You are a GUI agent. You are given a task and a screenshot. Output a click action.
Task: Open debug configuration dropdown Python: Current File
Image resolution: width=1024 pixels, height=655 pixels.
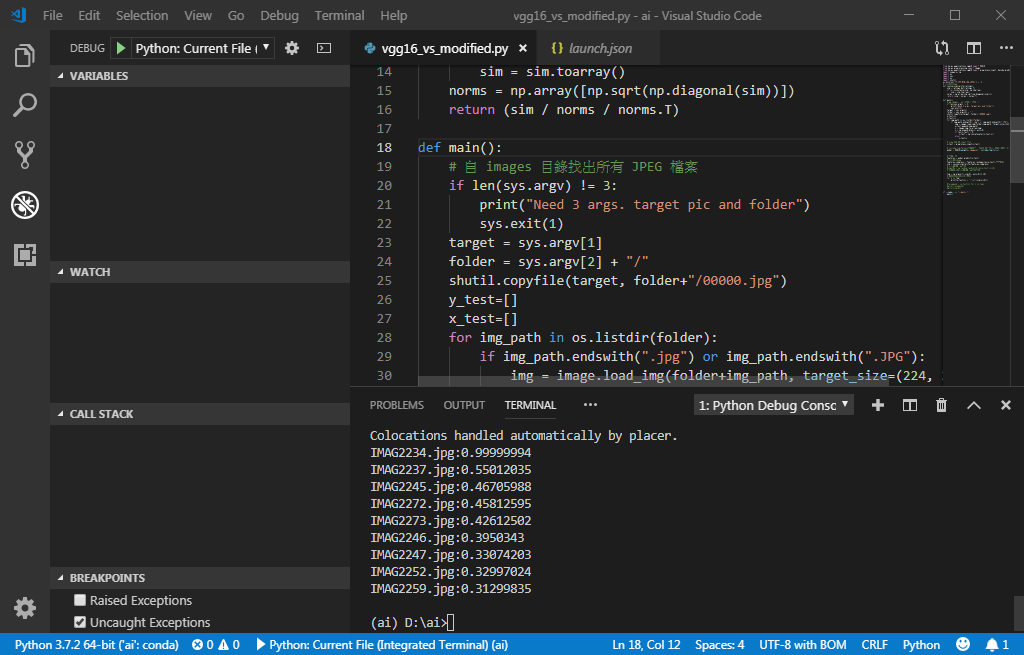pyautogui.click(x=202, y=48)
